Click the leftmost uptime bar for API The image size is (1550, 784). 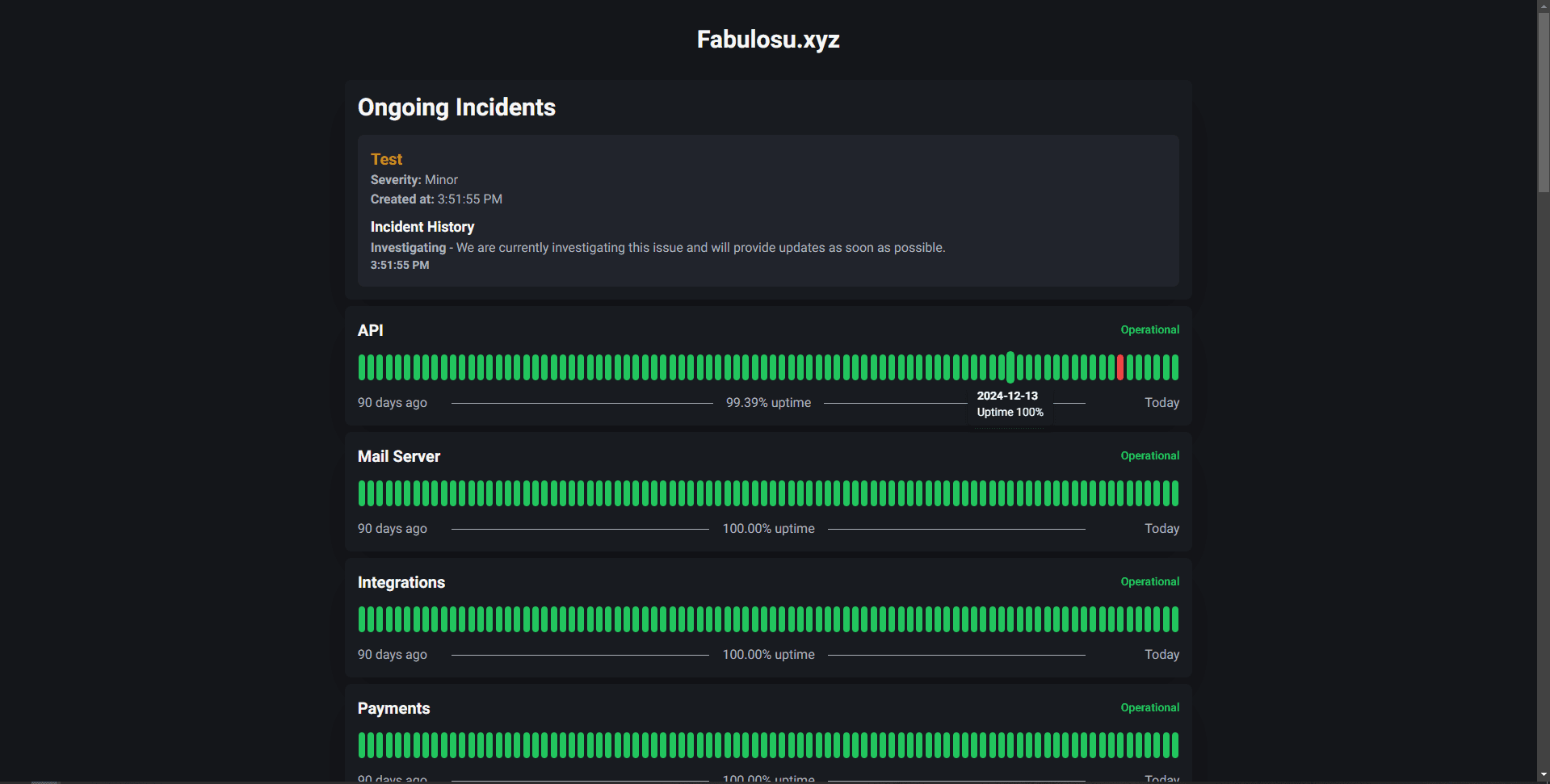(x=362, y=367)
